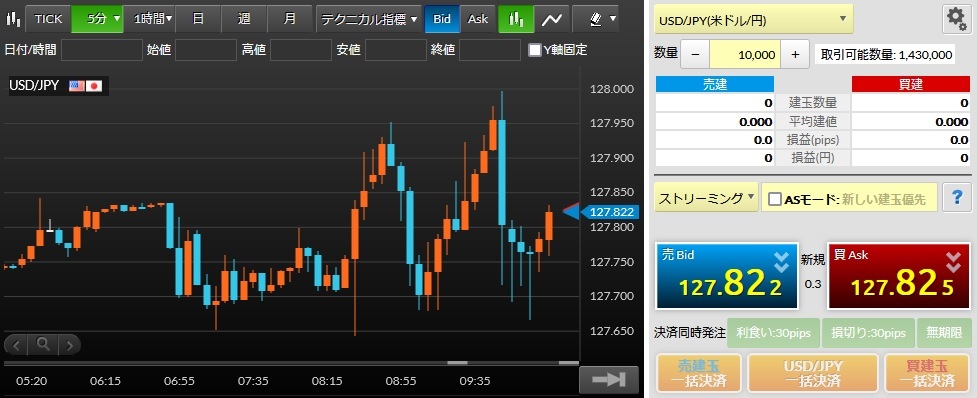Check the ASモード checkbox
The width and height of the screenshot is (977, 398).
pos(774,199)
